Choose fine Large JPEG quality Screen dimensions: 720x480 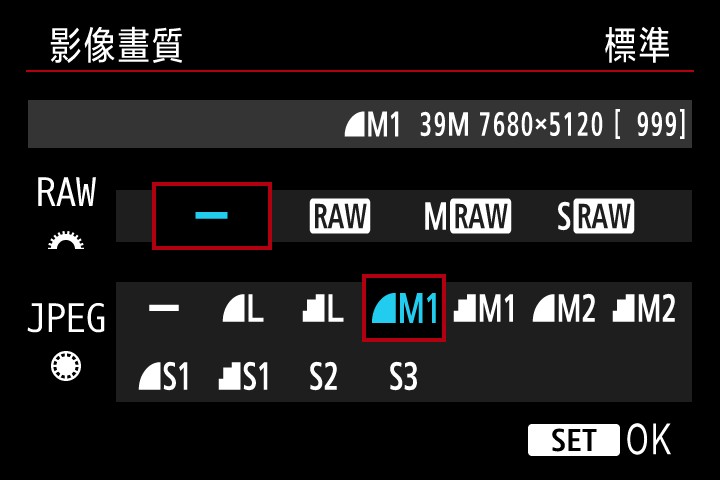tap(243, 308)
